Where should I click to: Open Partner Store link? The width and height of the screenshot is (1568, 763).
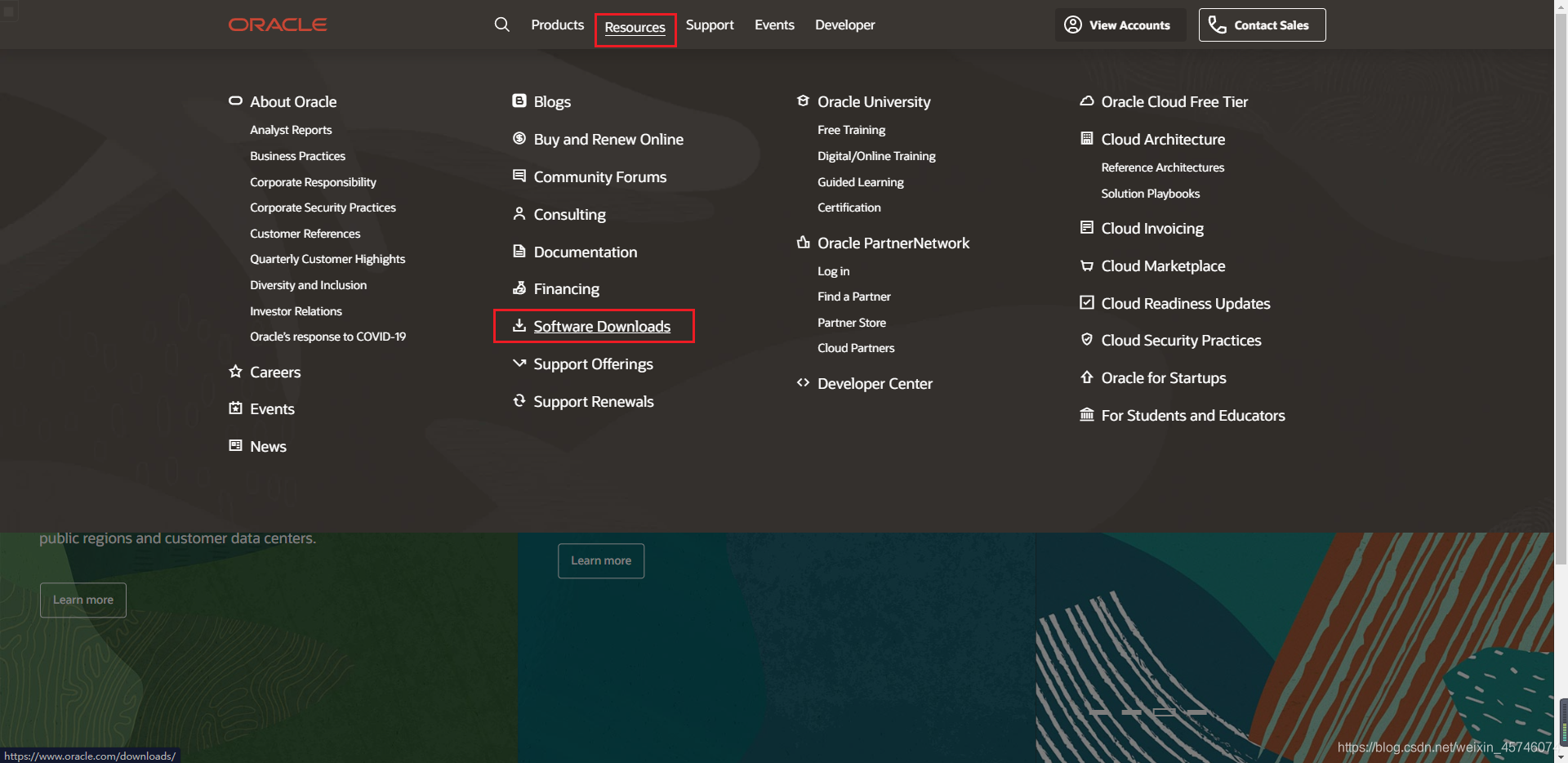pos(852,323)
